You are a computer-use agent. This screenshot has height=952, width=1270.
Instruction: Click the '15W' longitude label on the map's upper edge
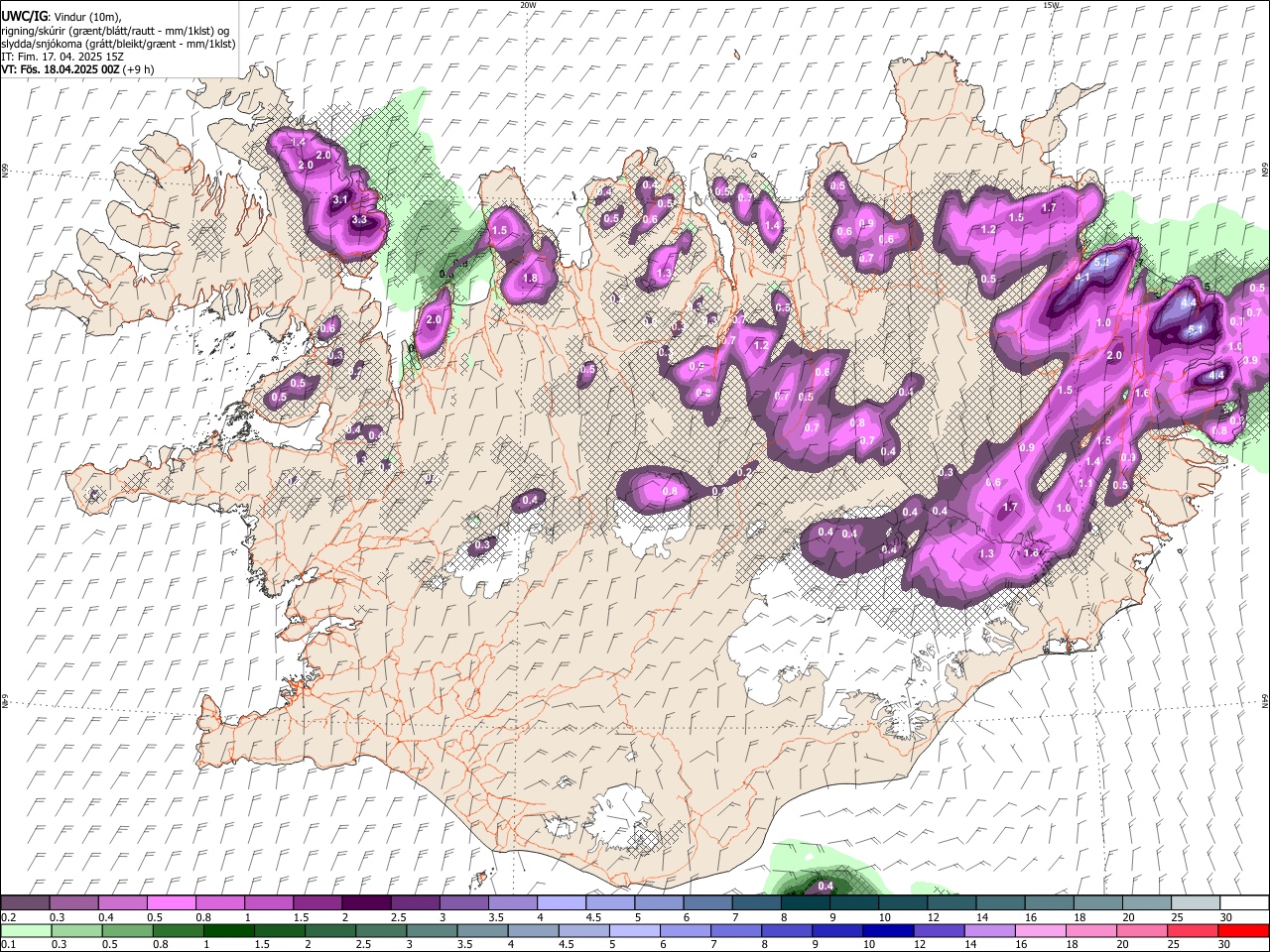(x=1052, y=5)
